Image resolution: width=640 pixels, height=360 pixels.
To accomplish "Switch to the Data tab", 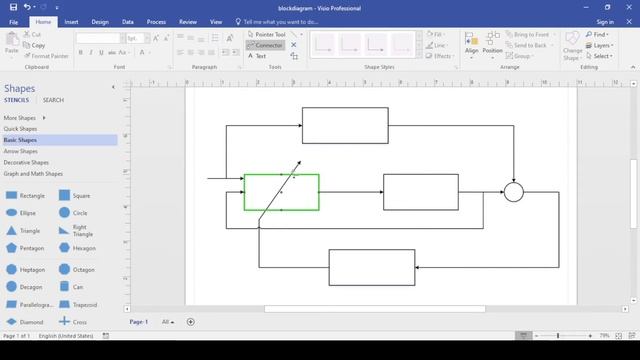I will (x=128, y=22).
